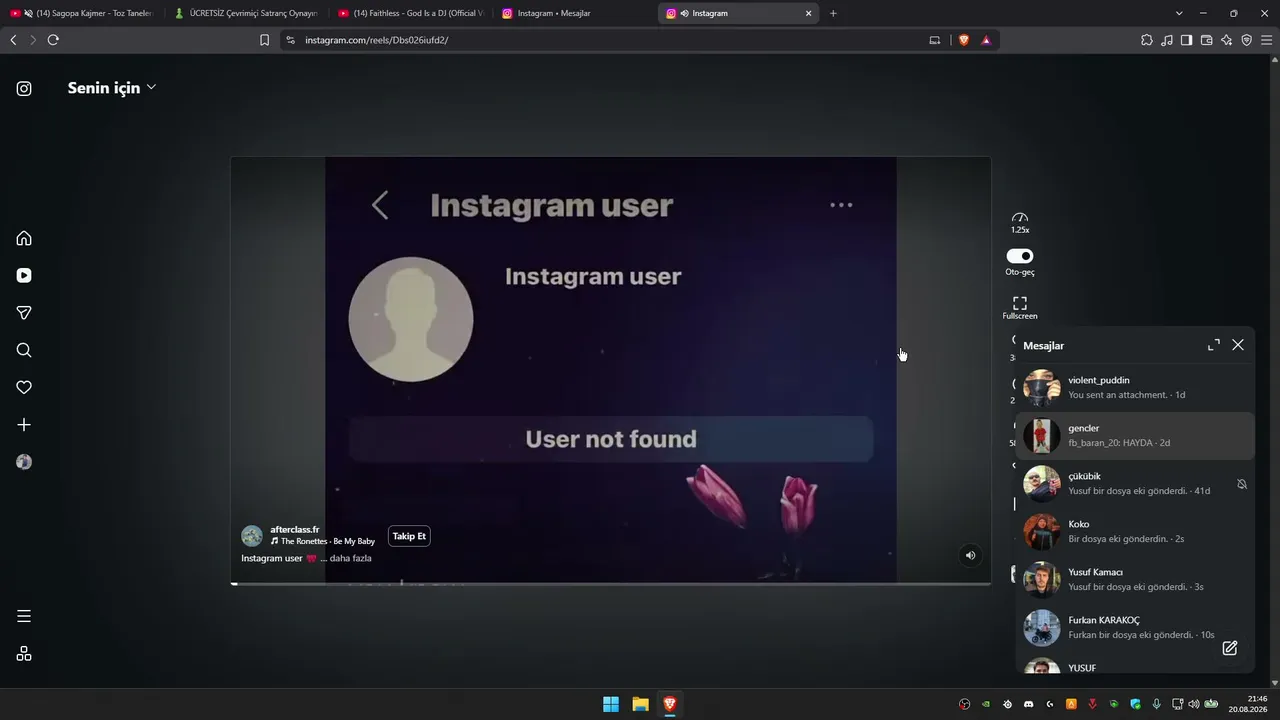Open the gencler group chat
The width and height of the screenshot is (1280, 720).
pyautogui.click(x=1135, y=436)
